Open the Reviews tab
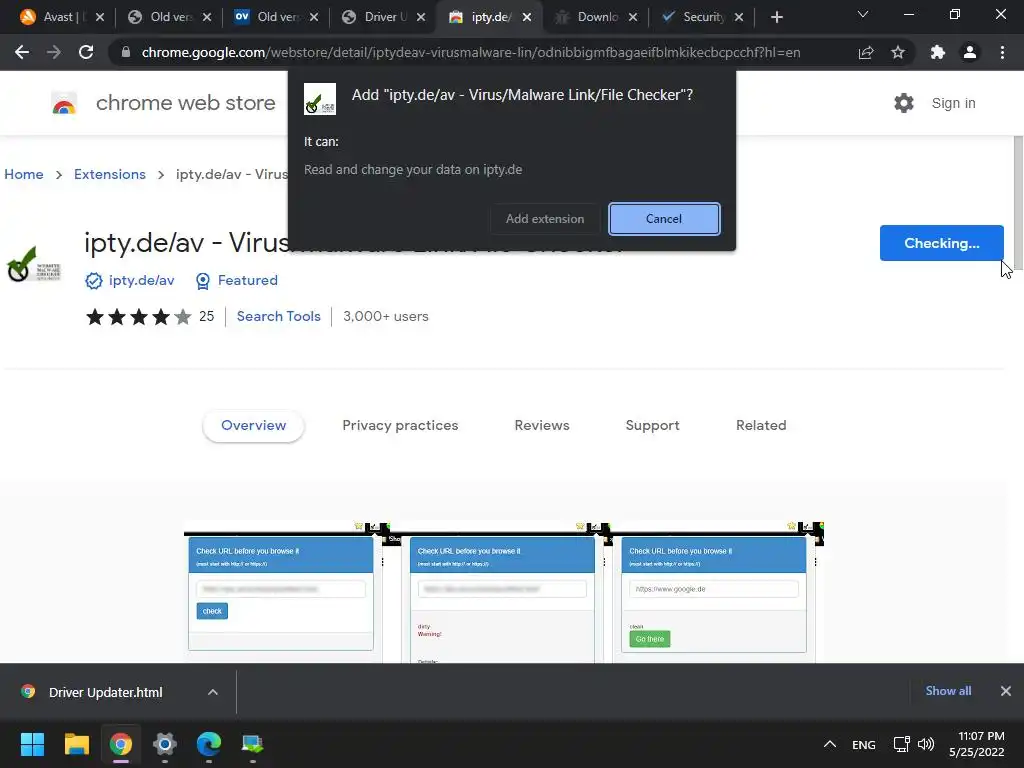The height and width of the screenshot is (768, 1024). (x=542, y=425)
